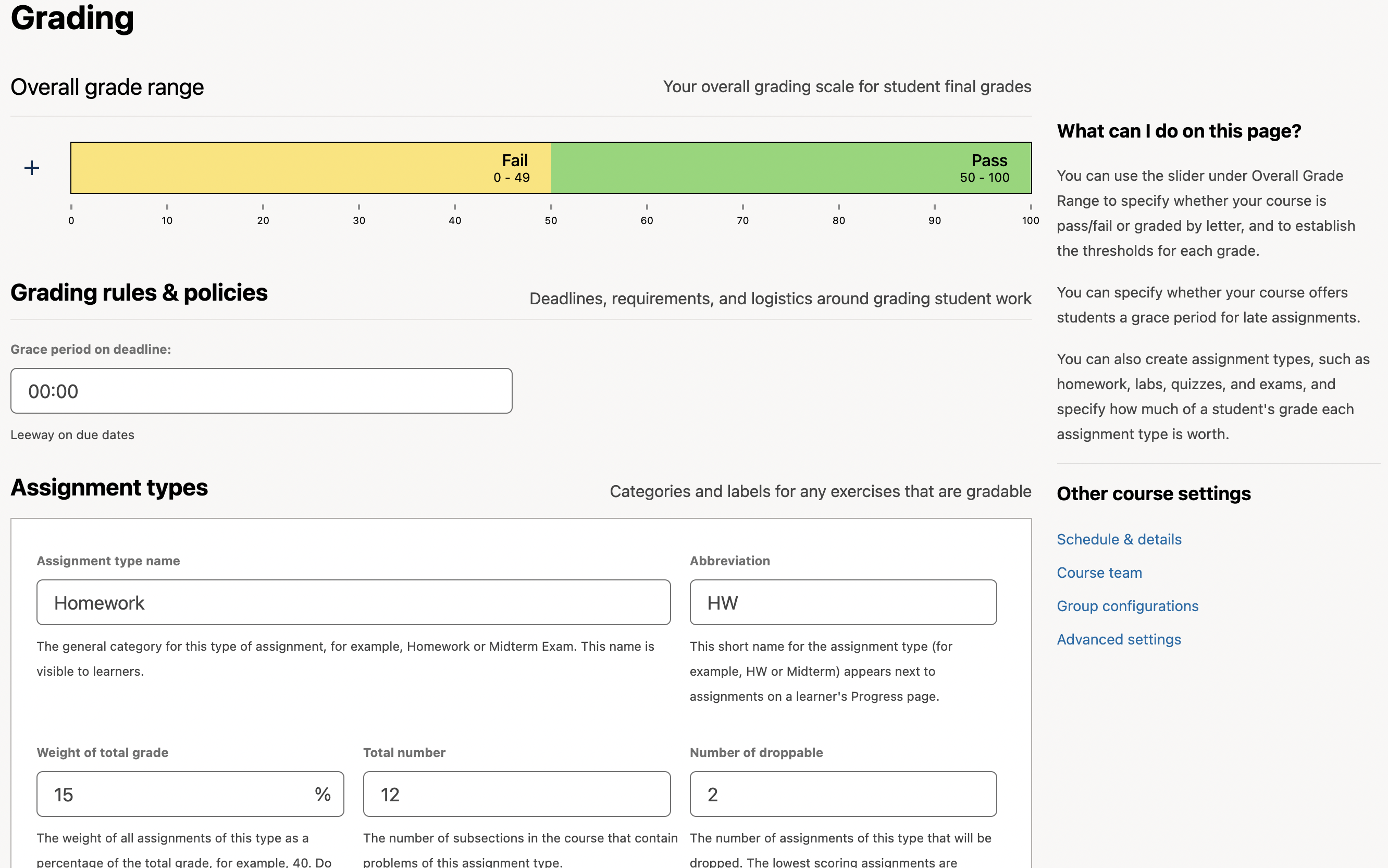Click the Fail/Pass divider at 50
This screenshot has width=1388, height=868.
(551, 168)
